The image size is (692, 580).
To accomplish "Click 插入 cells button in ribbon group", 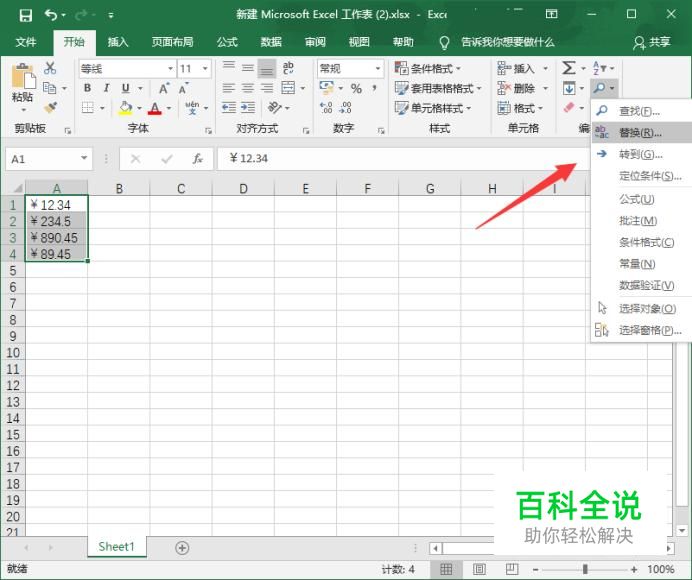I will coord(516,68).
